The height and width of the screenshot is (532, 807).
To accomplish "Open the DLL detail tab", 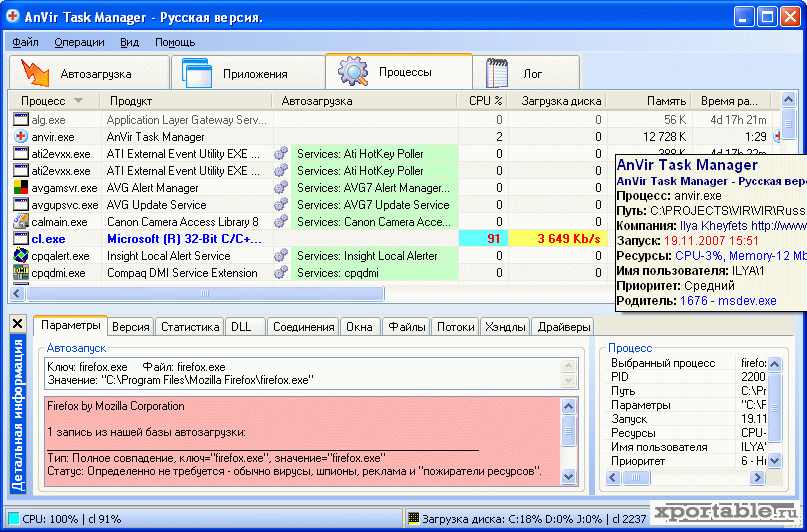I will point(245,327).
